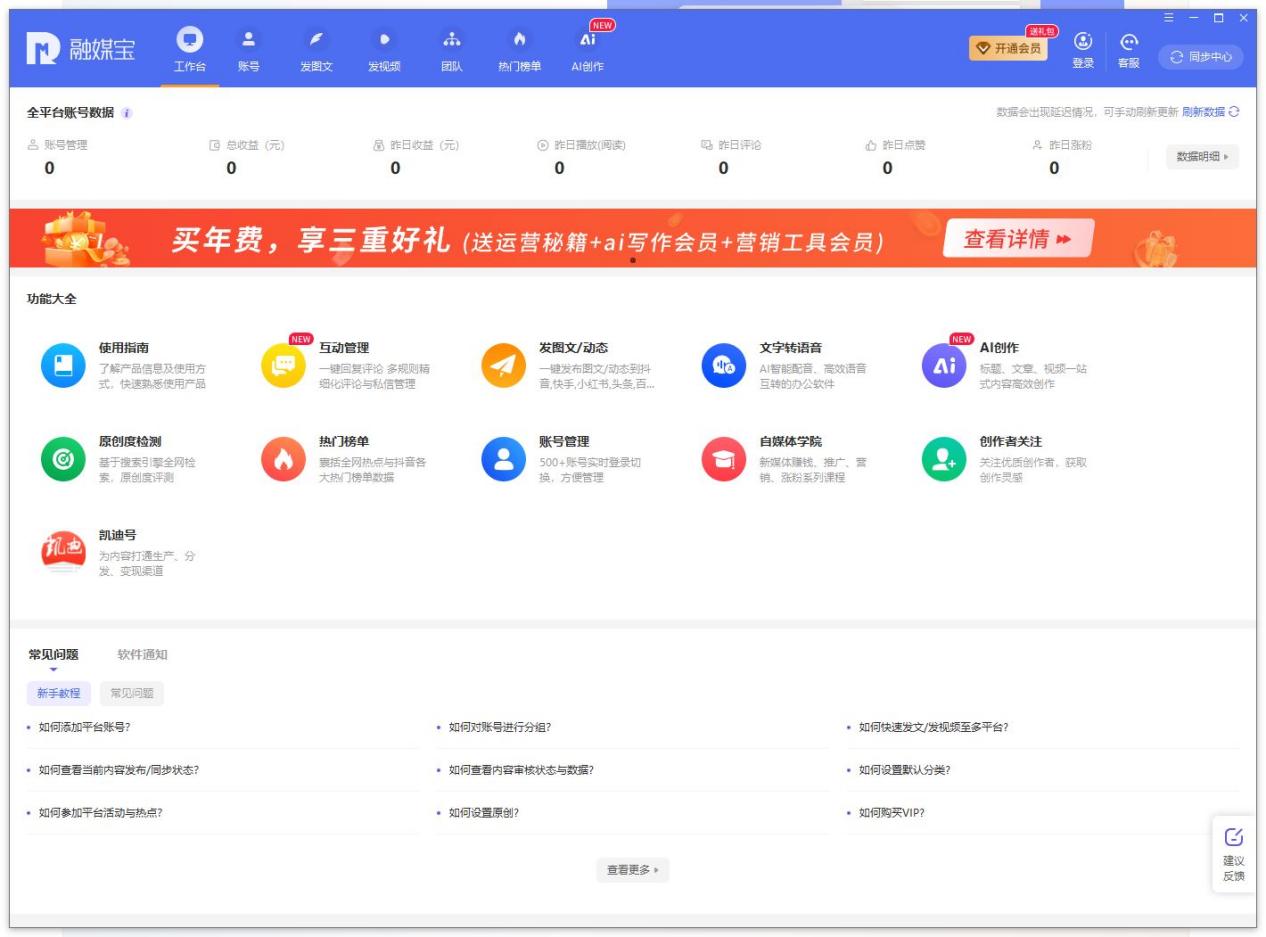Click the 功能大全 section heading
Screen dimensions: 1266x937
click(52, 299)
